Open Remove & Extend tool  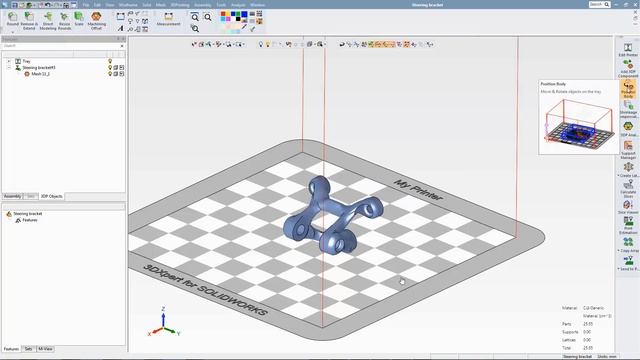coord(29,20)
